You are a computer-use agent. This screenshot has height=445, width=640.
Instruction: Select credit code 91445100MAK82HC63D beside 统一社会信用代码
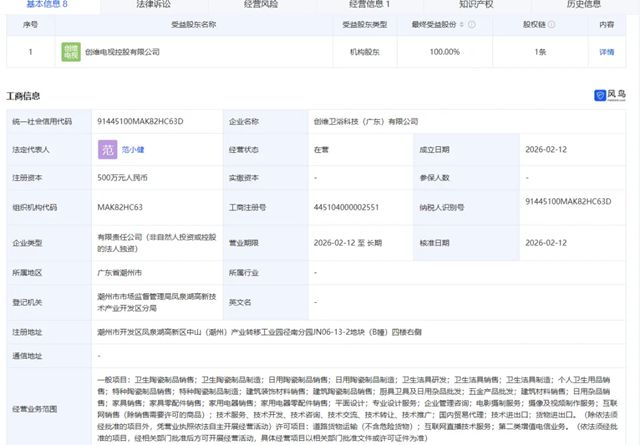(x=140, y=121)
